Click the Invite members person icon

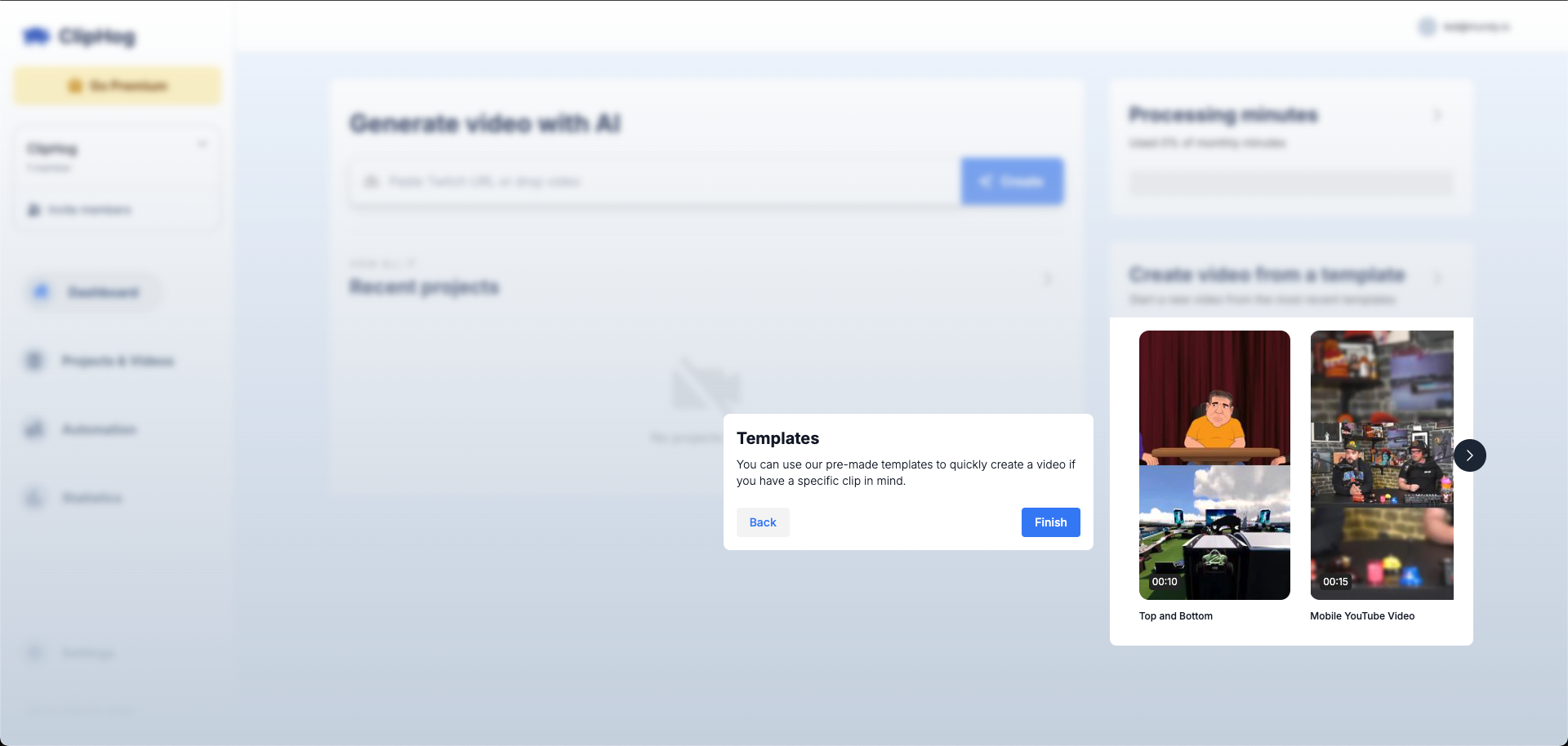click(x=33, y=210)
